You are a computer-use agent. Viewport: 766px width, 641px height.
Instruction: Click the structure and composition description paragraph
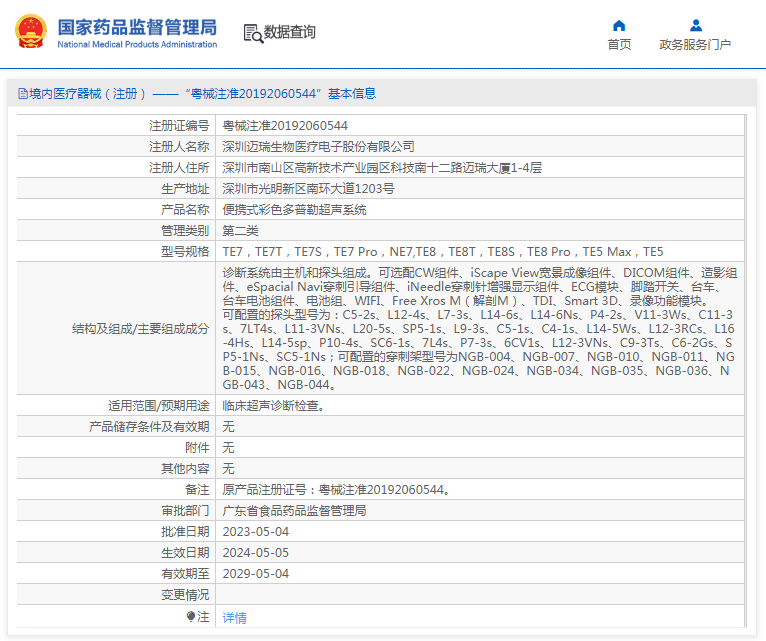point(480,328)
